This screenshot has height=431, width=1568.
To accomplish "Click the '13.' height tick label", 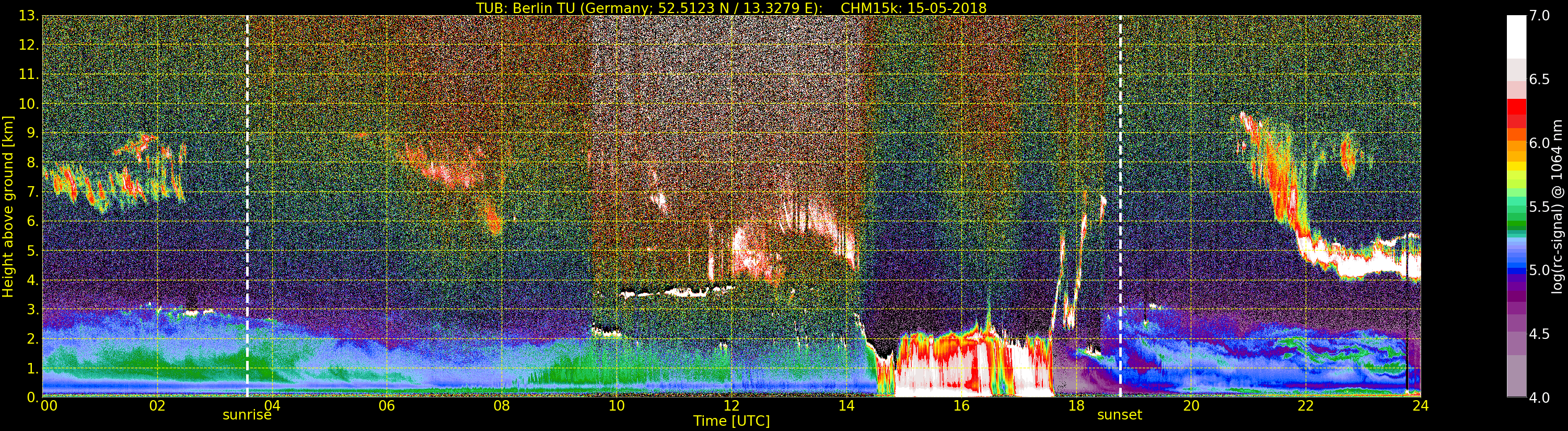I will (29, 16).
